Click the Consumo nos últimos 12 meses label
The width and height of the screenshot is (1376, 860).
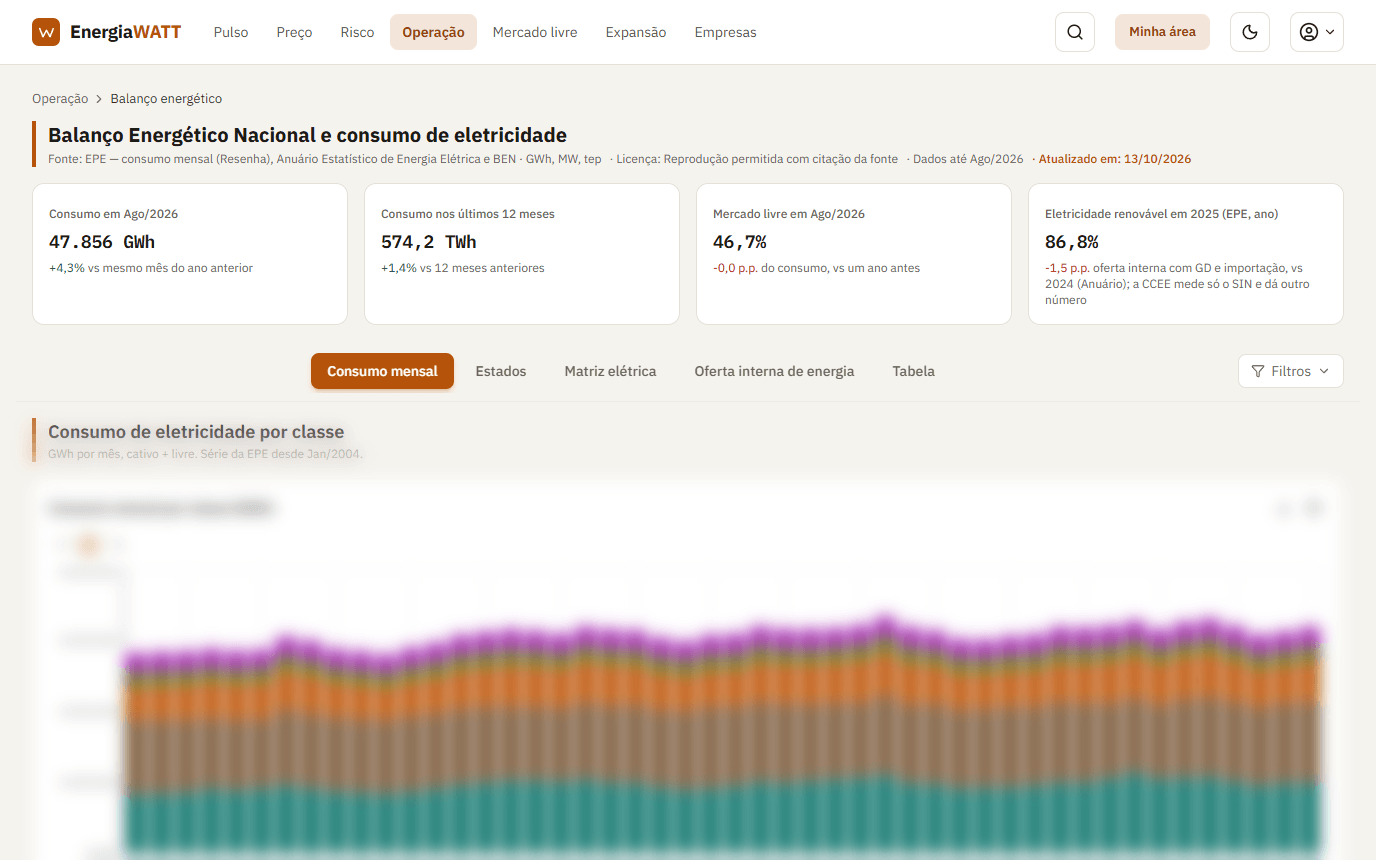point(468,214)
